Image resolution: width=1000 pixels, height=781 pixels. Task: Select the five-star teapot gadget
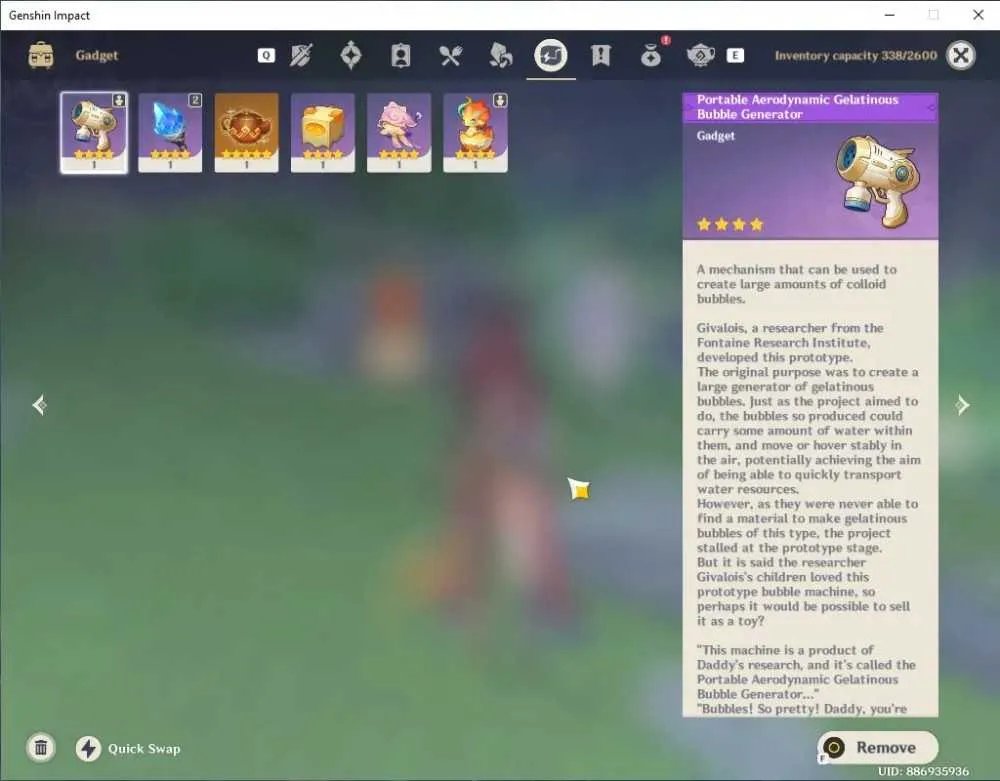(x=246, y=133)
